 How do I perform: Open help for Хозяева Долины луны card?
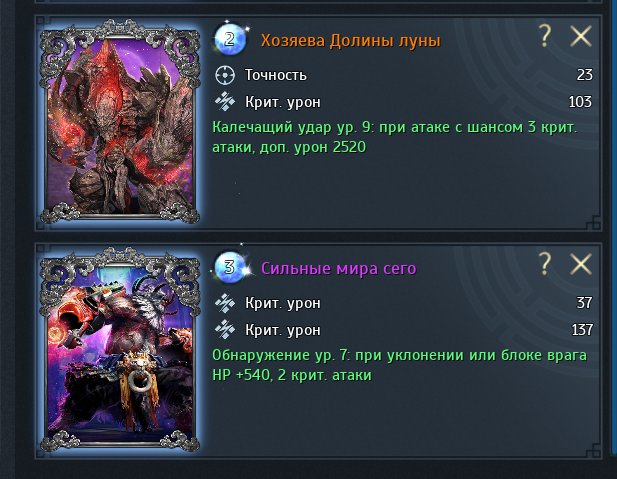(x=545, y=36)
